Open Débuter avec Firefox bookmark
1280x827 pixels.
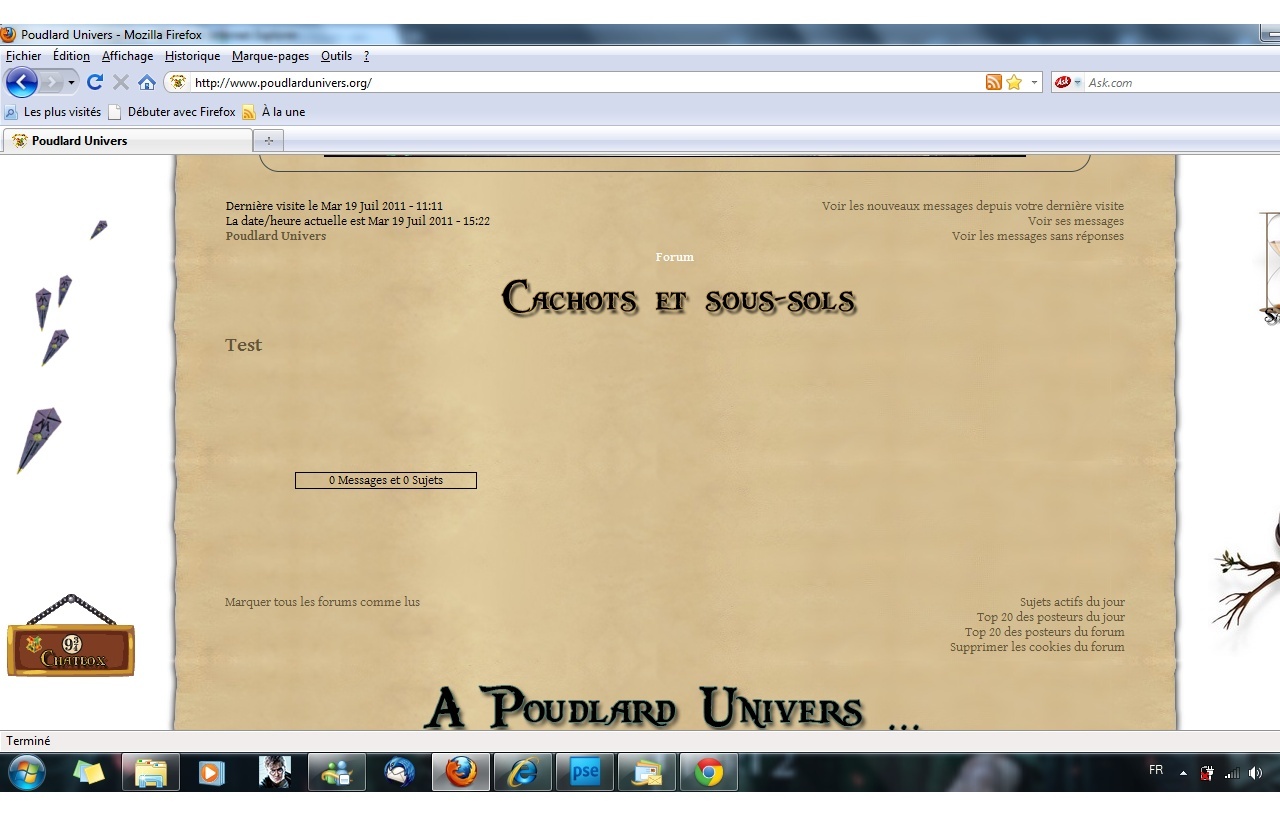[x=172, y=112]
